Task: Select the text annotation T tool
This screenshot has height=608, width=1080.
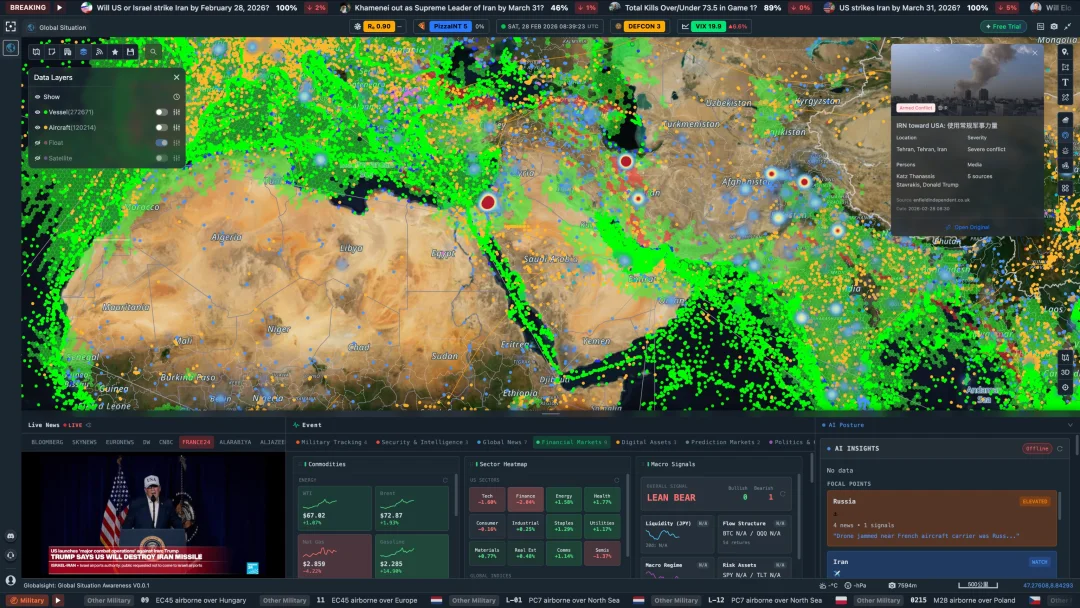Action: coord(1065,82)
